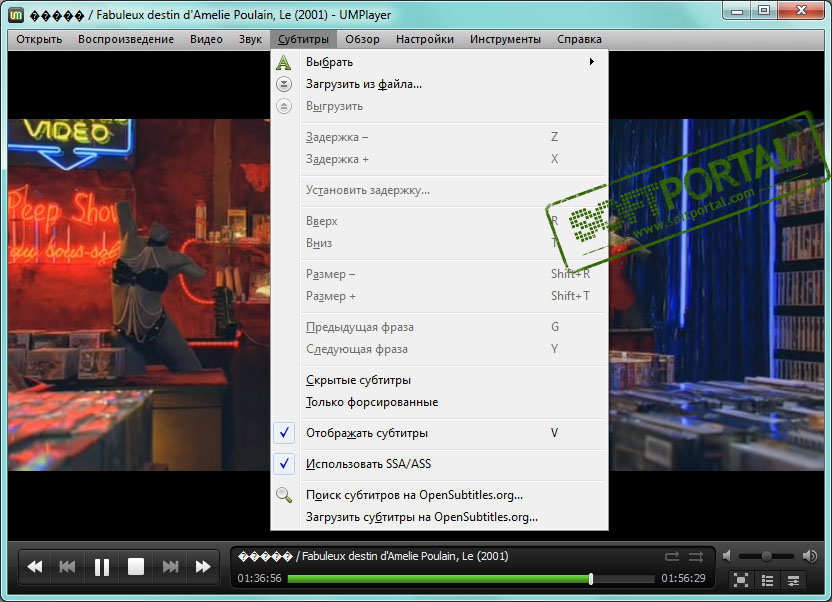Viewport: 832px width, 602px height.
Task: Open Поиск субтитров на OpenSubtitles.org...
Action: pyautogui.click(x=439, y=495)
